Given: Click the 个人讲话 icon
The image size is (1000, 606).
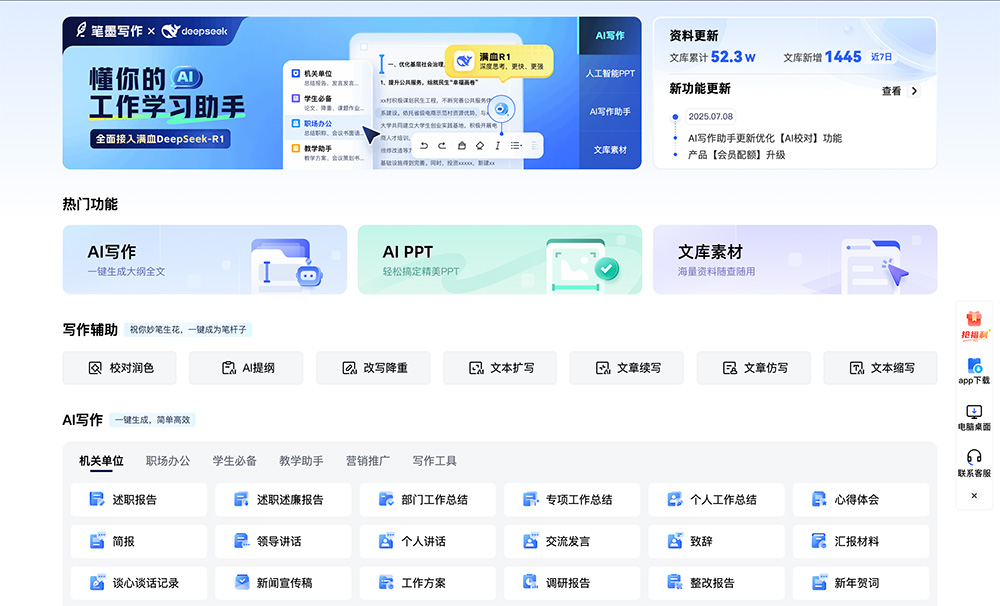Looking at the screenshot, I should tap(386, 541).
